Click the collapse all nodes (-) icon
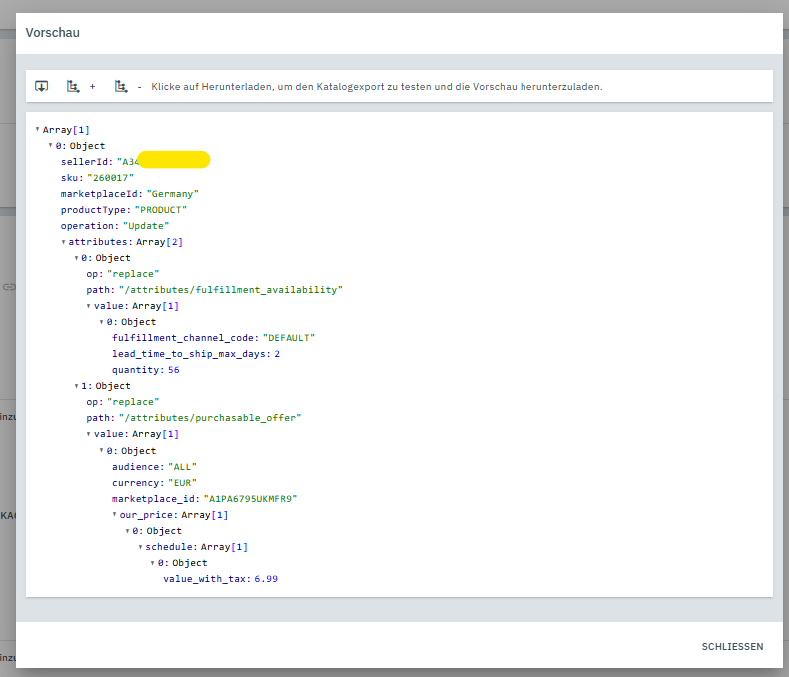Image resolution: width=789 pixels, height=677 pixels. pos(121,86)
